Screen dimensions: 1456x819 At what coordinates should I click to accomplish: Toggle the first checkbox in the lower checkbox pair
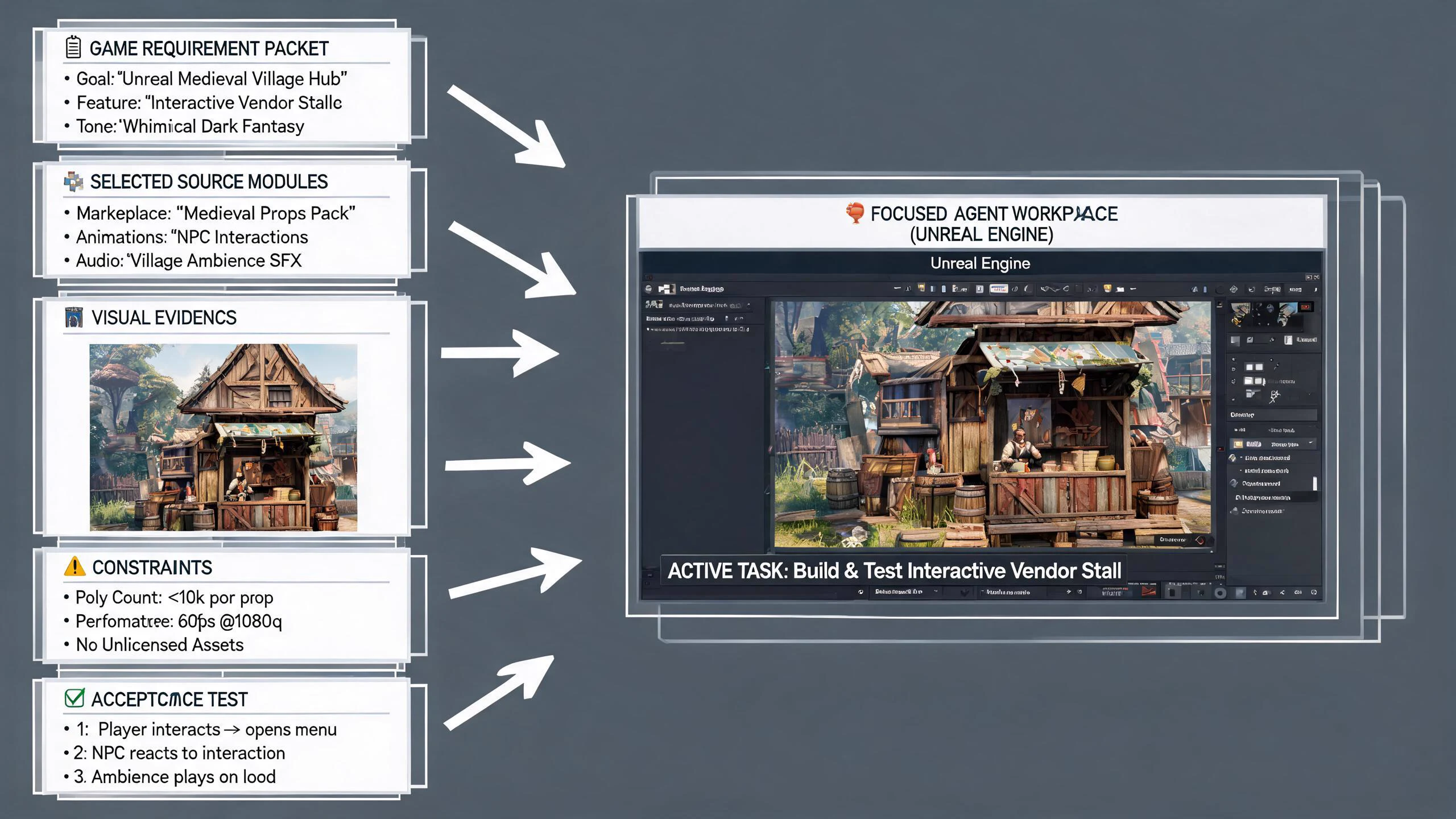click(x=1248, y=381)
